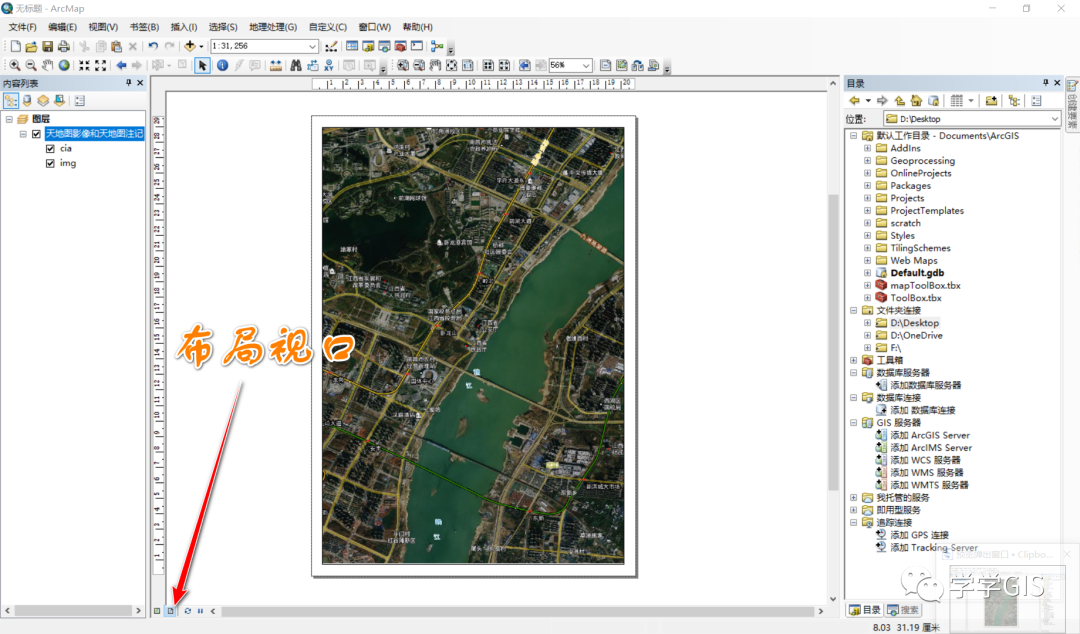Click the map layout page thumbnail

[473, 345]
